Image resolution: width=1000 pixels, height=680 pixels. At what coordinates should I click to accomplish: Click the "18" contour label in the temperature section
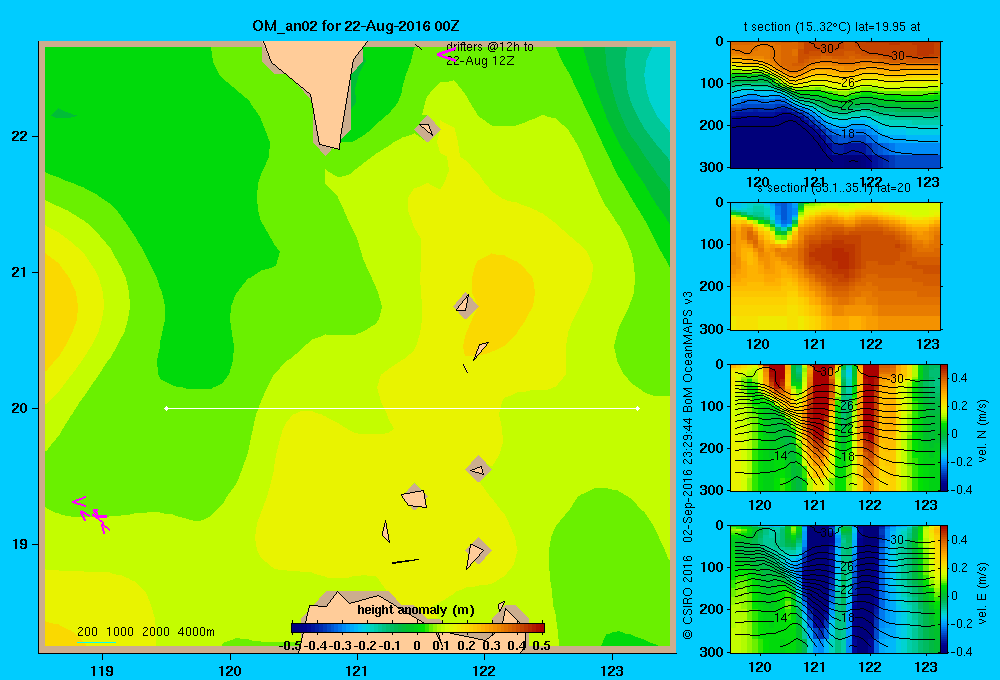pyautogui.click(x=847, y=133)
